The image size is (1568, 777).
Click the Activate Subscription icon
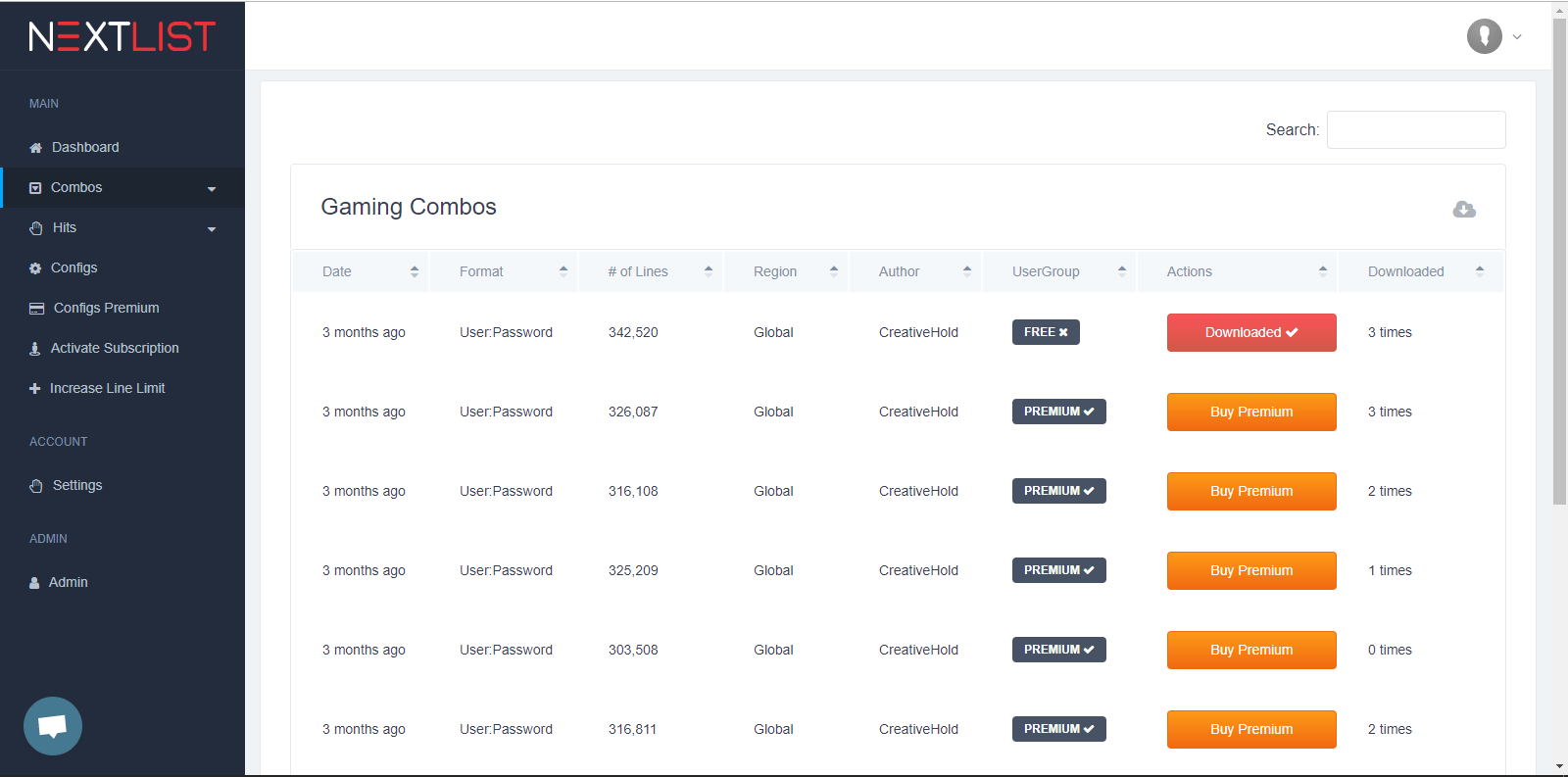click(x=35, y=349)
